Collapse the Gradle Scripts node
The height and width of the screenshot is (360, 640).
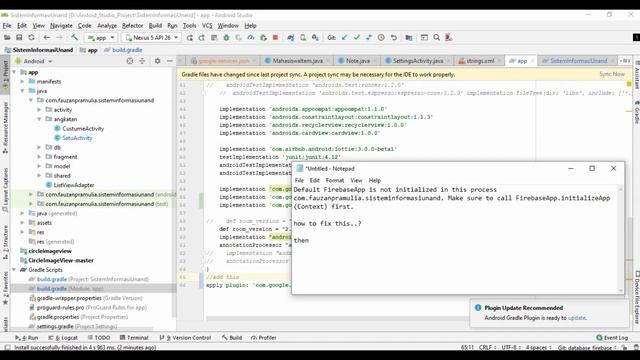pyautogui.click(x=15, y=270)
